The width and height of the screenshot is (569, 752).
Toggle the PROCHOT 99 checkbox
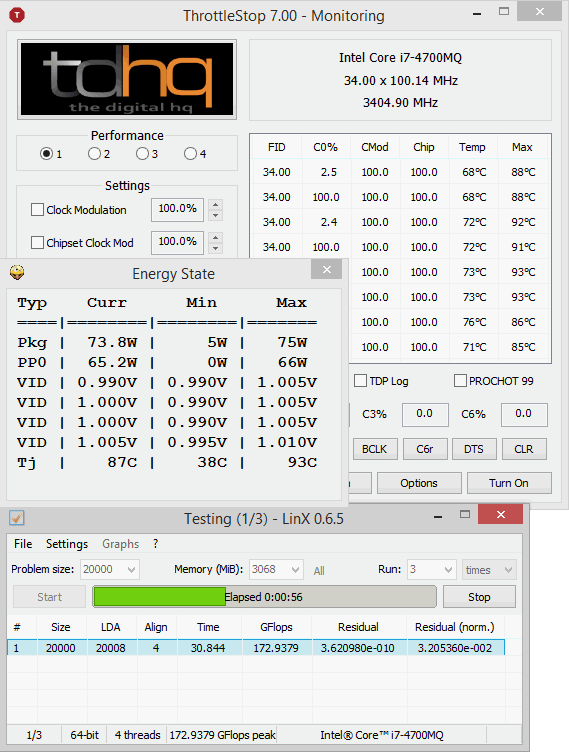point(460,381)
